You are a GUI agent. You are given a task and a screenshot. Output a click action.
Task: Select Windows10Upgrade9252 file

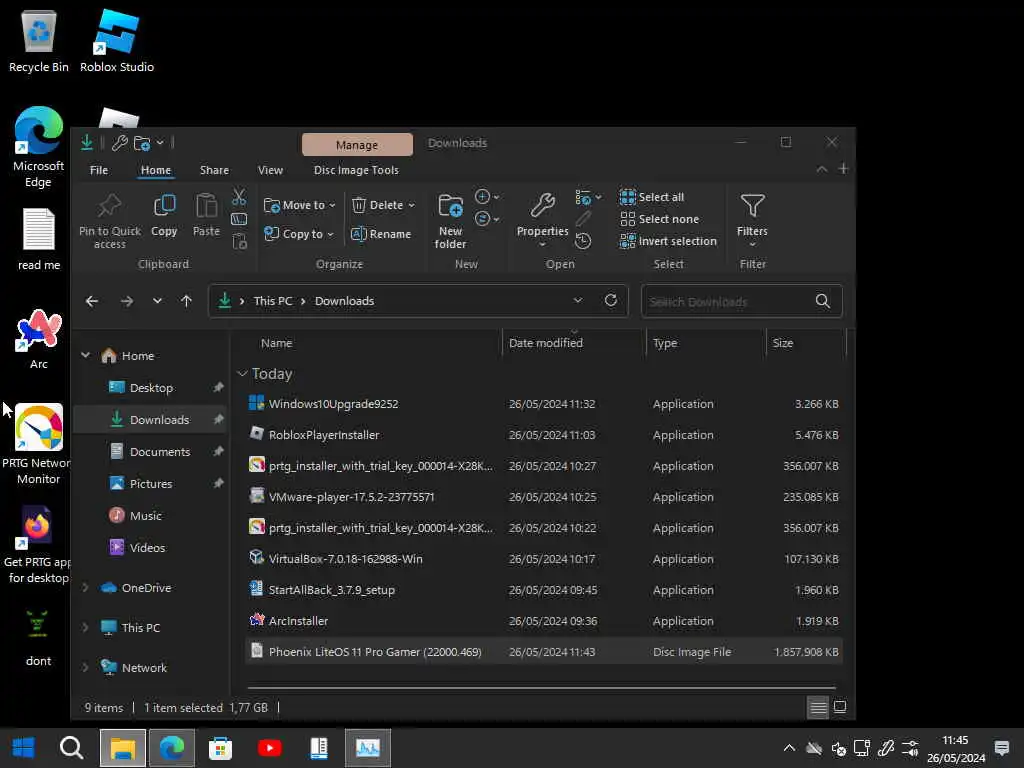pos(543,404)
